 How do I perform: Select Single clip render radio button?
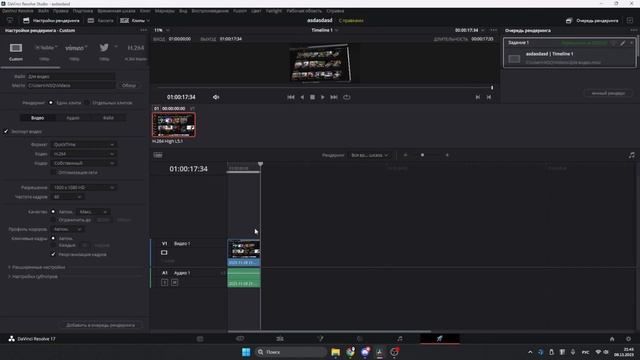click(x=51, y=103)
